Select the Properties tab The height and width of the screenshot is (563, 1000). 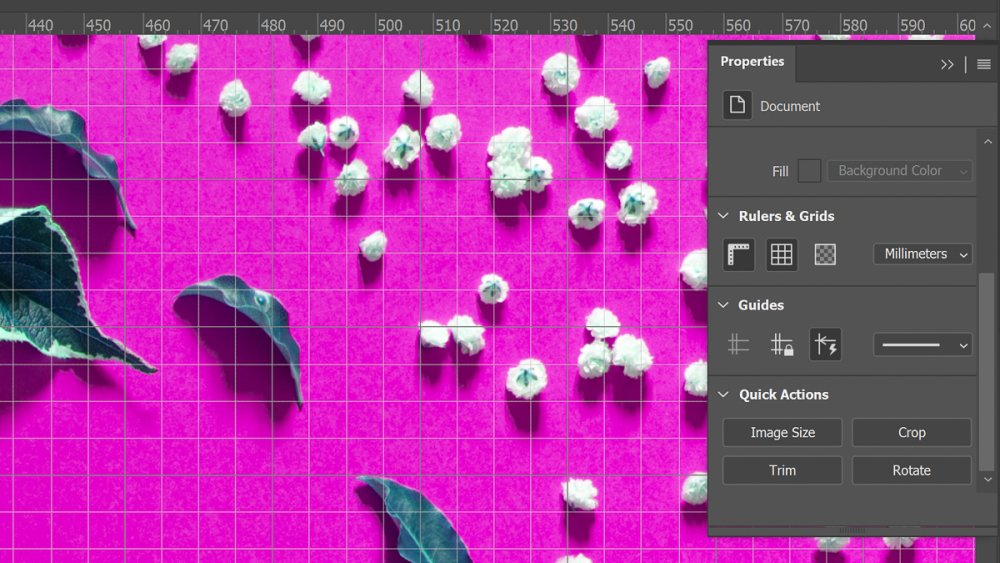coord(752,61)
